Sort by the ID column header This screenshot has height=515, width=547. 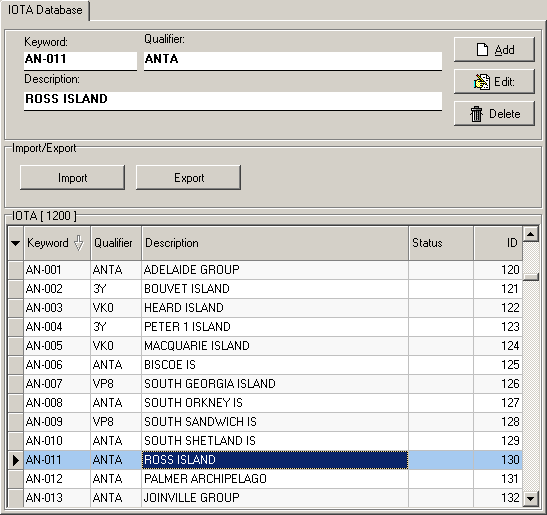click(x=498, y=243)
